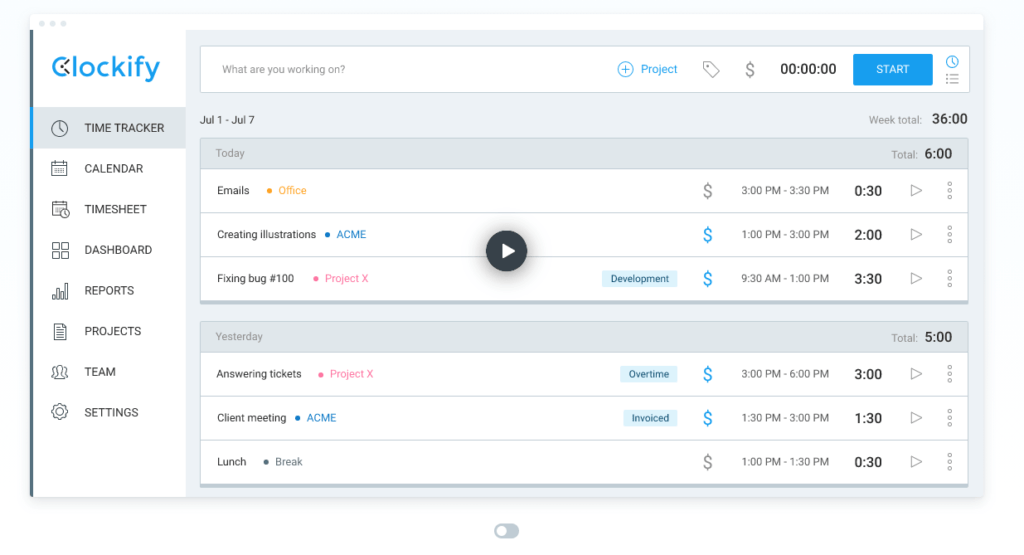Screen dimensions: 1024x555
Task: Click the Jul 1 - Jul 7 date range
Action: pyautogui.click(x=227, y=120)
